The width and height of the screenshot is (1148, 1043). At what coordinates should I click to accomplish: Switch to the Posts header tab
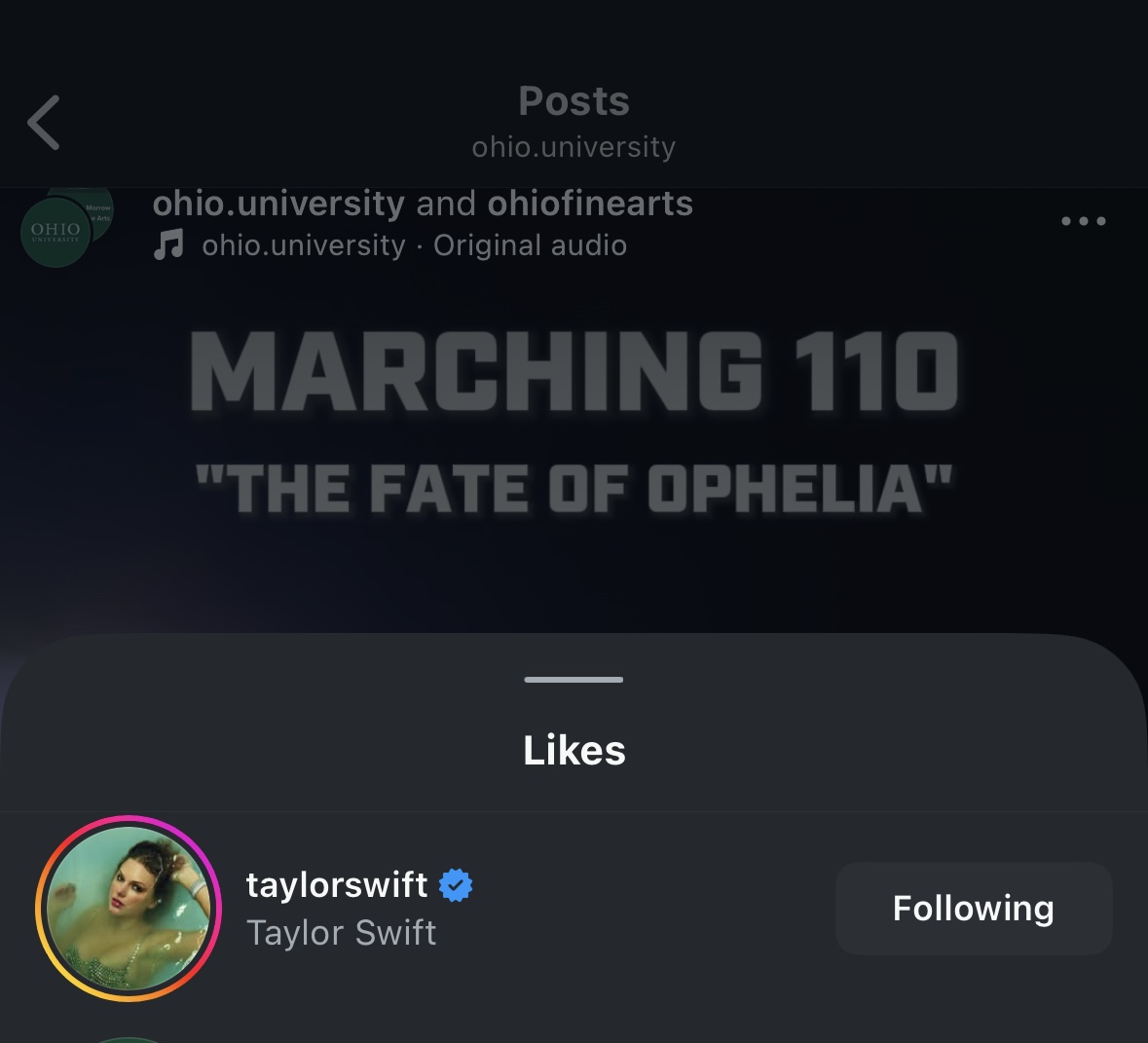coord(574,100)
